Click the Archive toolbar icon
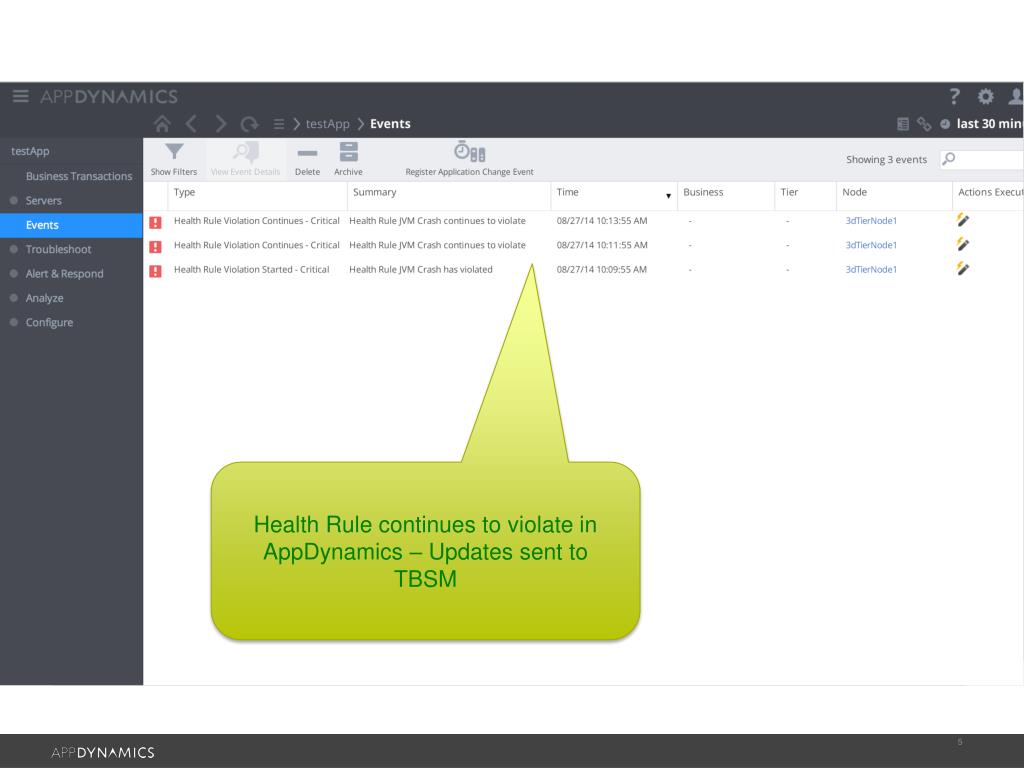The width and height of the screenshot is (1024, 768). 349,152
